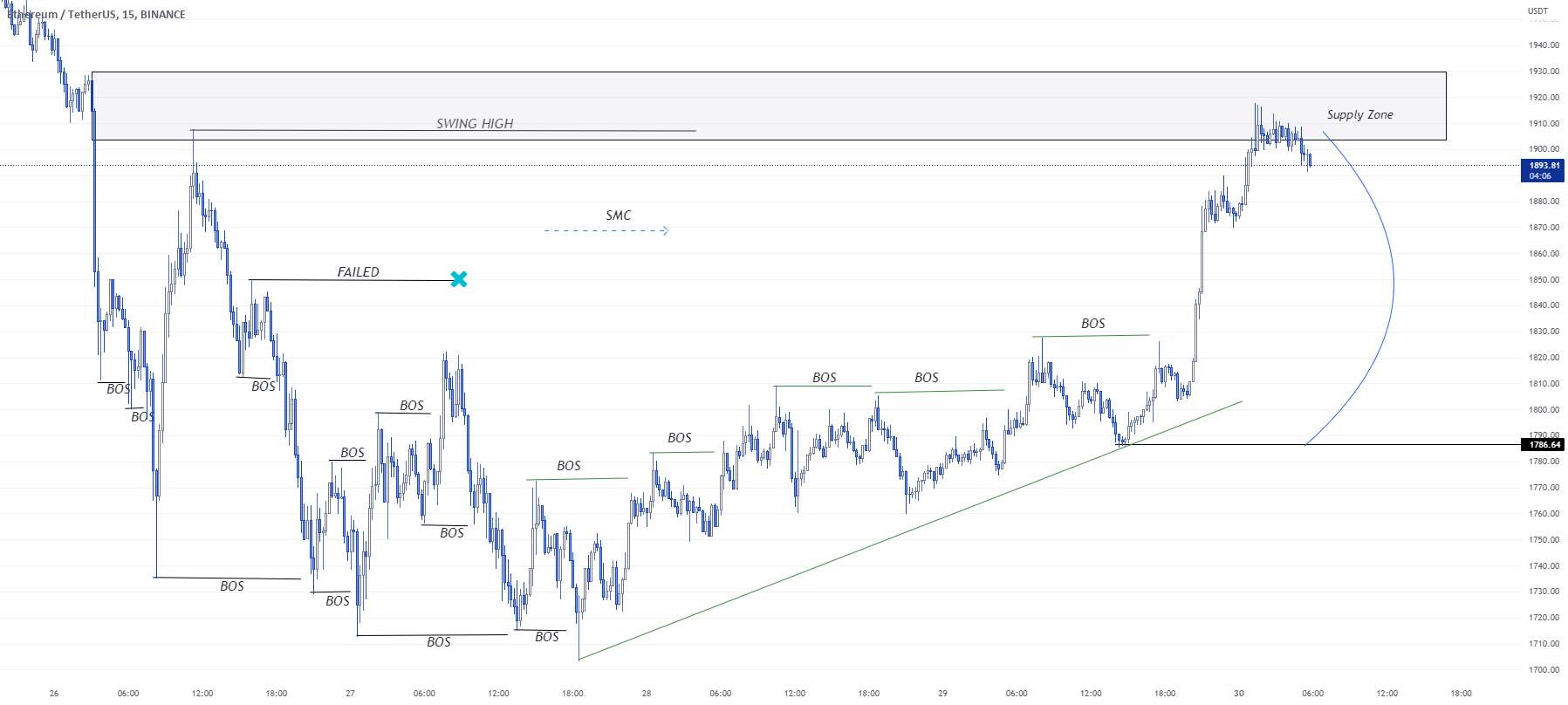Click the teal X mark beside FAILED
1568x705 pixels.
459,279
